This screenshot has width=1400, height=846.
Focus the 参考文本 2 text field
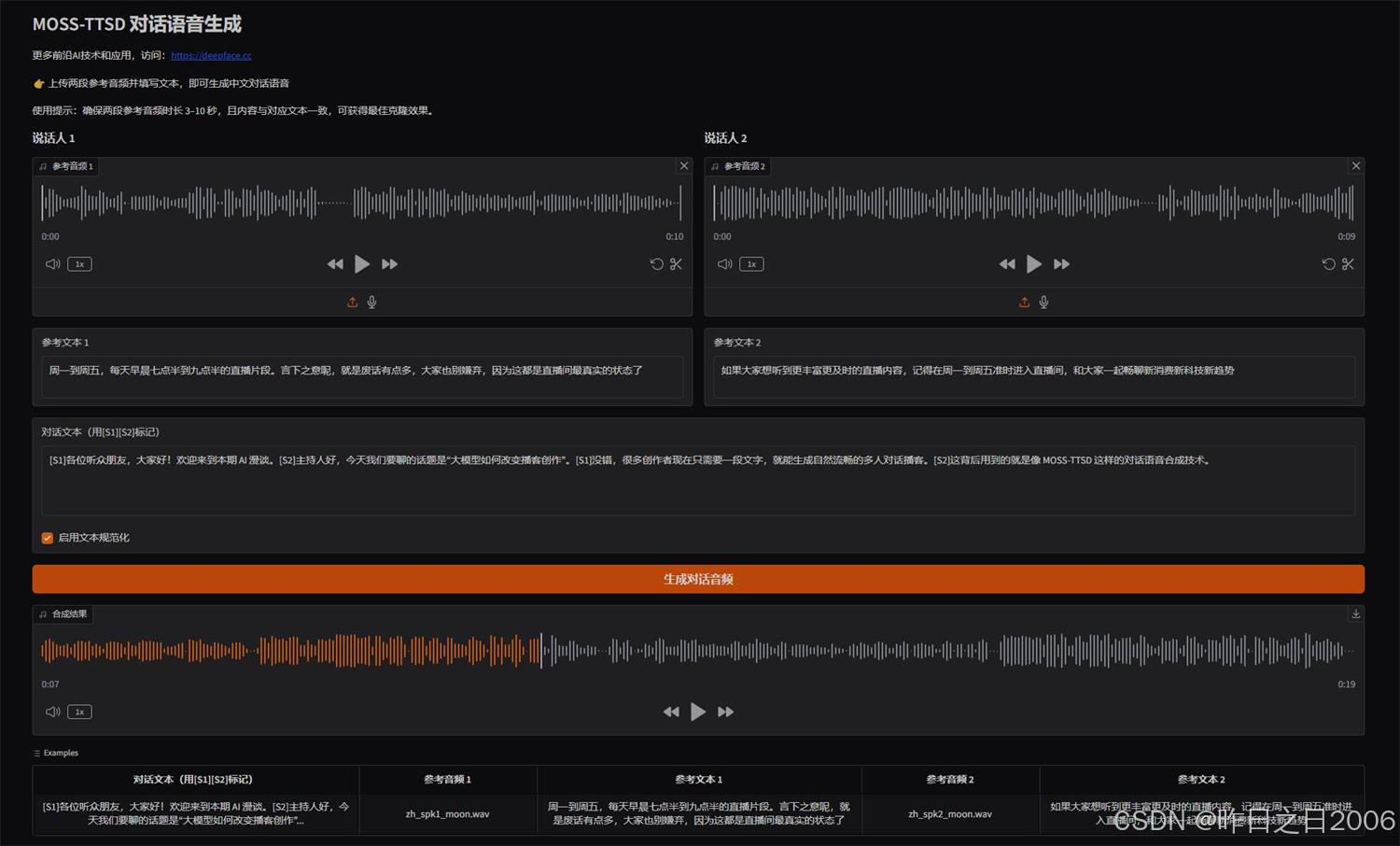1034,377
